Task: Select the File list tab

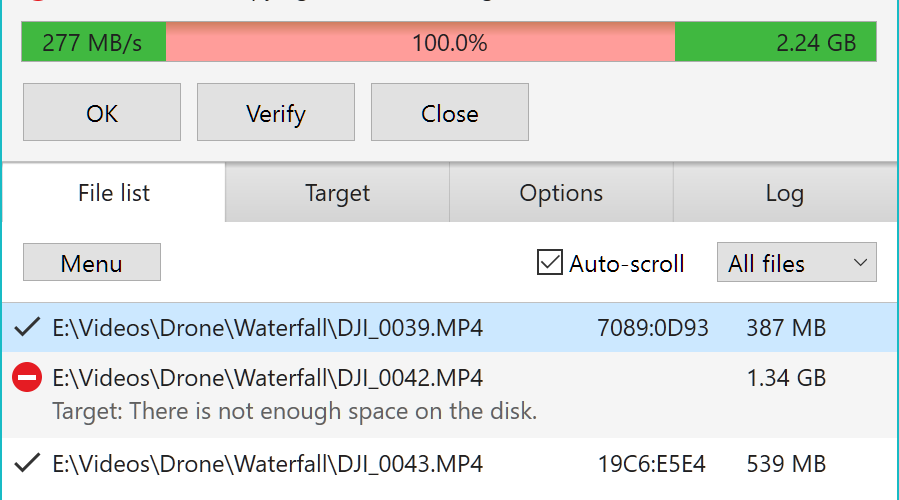Action: click(x=114, y=193)
